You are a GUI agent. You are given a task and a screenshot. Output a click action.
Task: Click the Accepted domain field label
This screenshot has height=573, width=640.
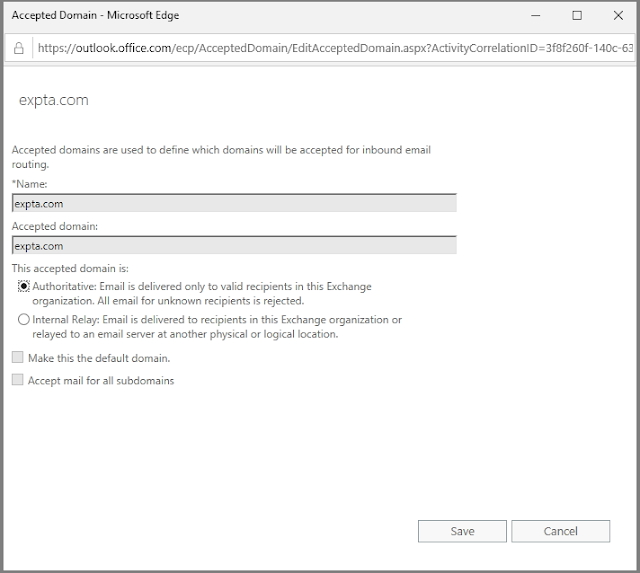coord(54,226)
